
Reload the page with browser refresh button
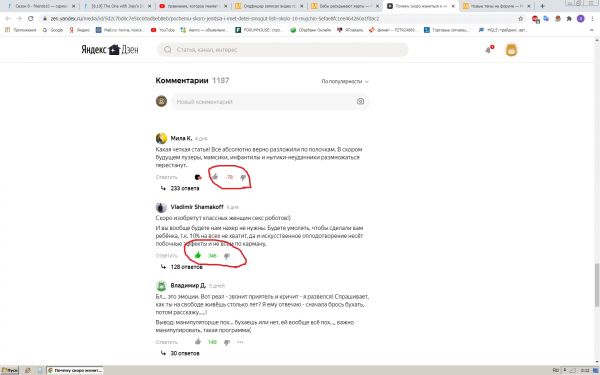(31, 18)
